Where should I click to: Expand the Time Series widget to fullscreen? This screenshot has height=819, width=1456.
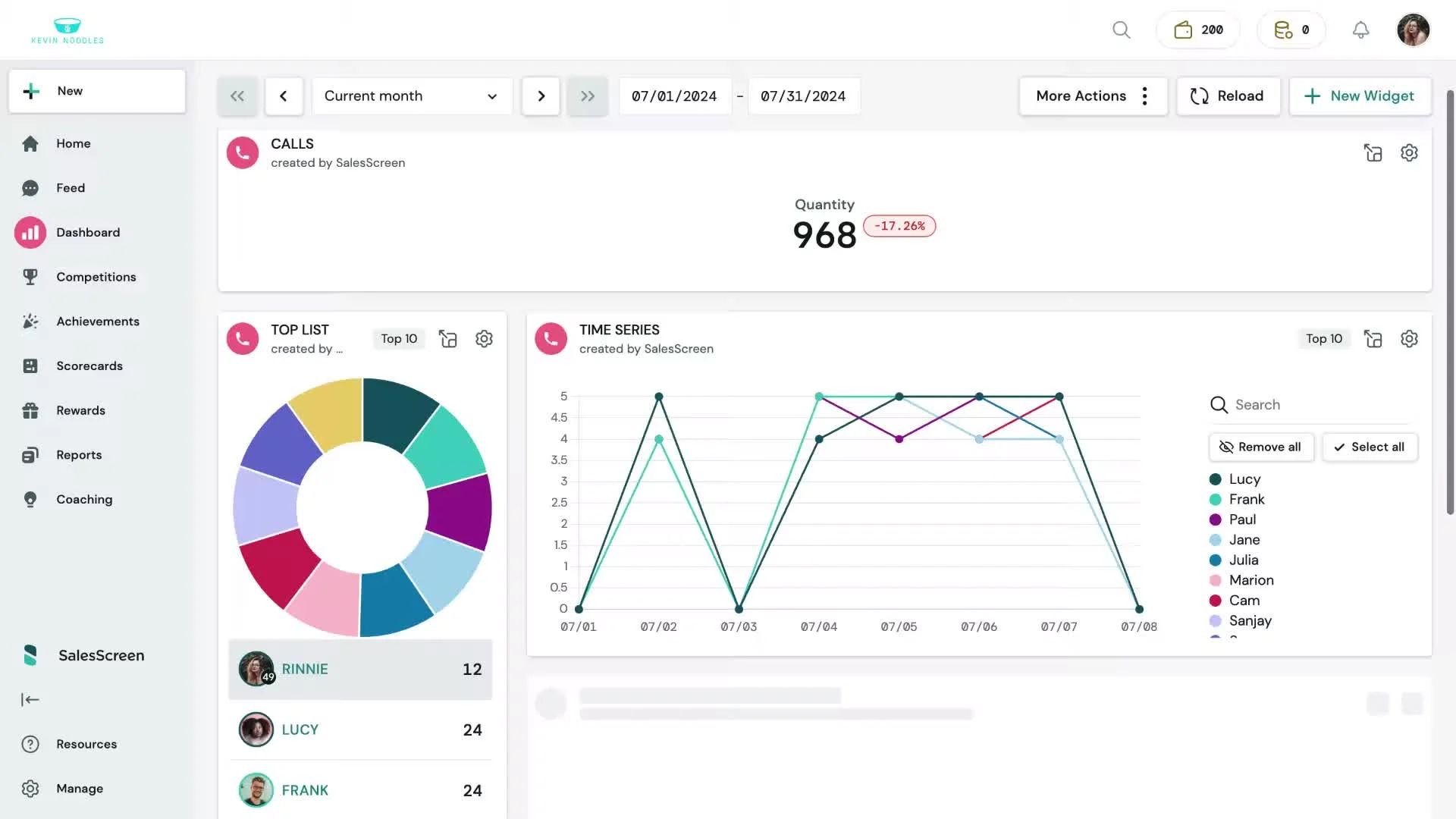pos(1373,339)
